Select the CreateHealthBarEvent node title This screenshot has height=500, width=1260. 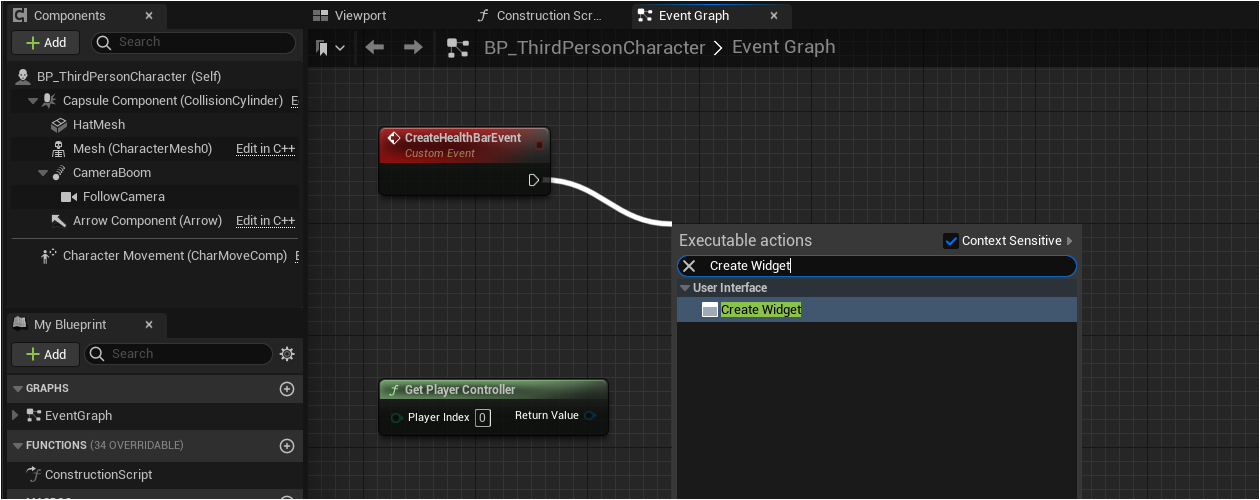point(463,138)
